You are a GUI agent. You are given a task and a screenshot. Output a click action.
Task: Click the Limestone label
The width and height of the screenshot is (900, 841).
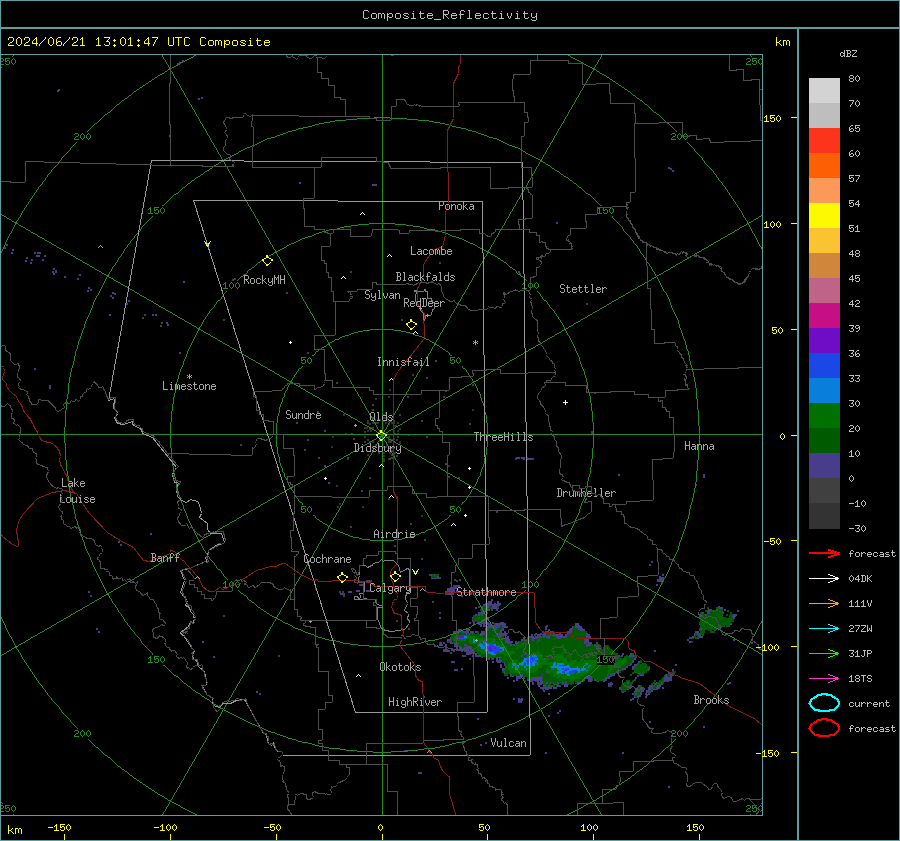(x=189, y=386)
